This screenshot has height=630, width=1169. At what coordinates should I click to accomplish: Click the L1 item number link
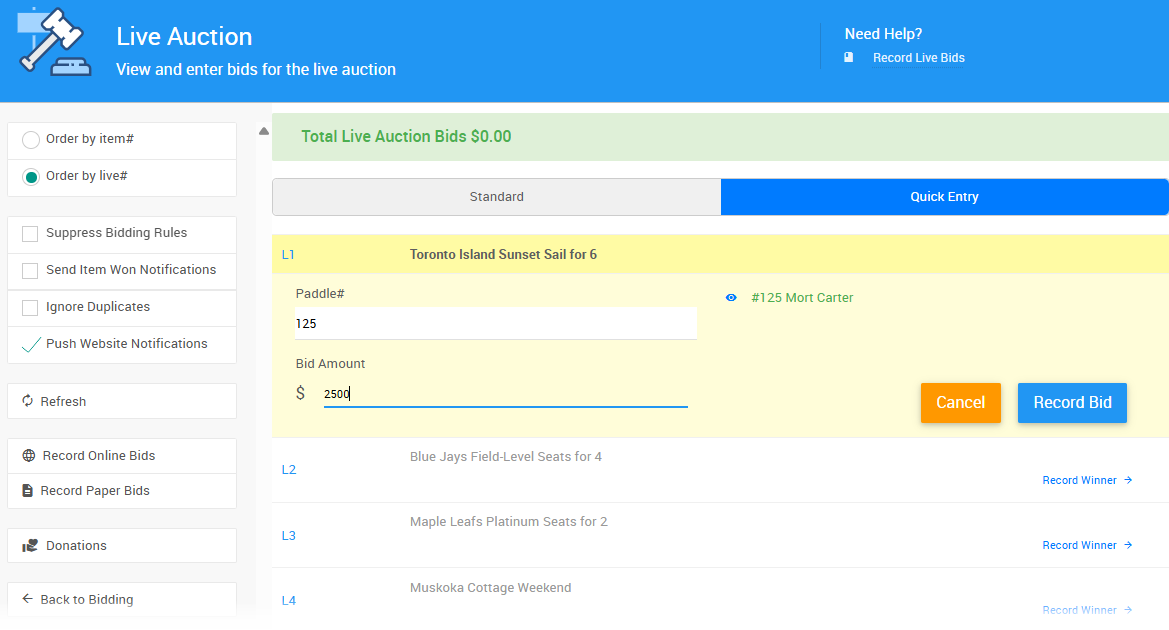coord(288,255)
